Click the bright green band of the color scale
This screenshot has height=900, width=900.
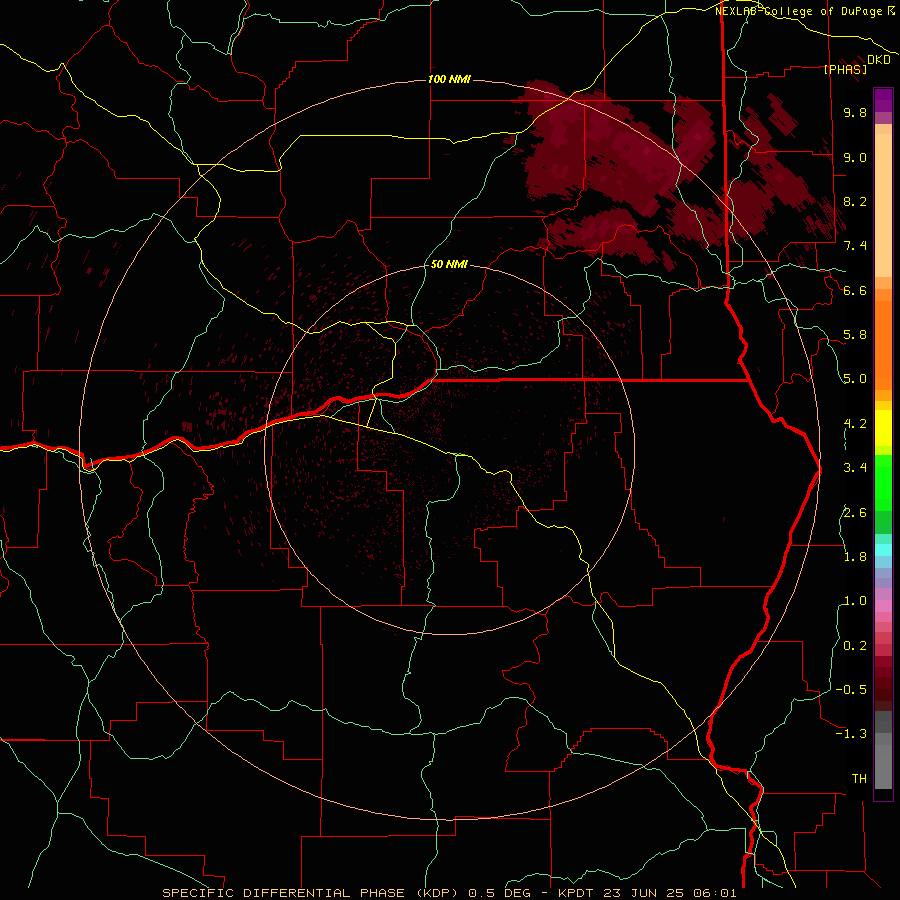coord(883,482)
